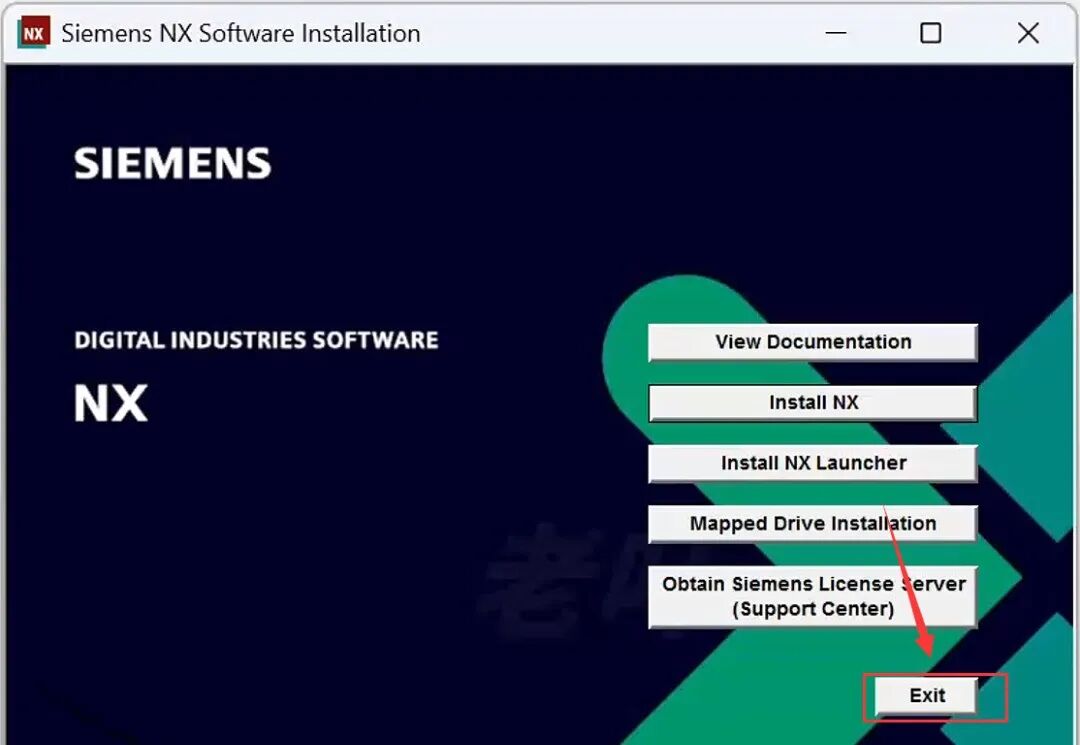Start installation with Install NX button
This screenshot has height=745, width=1080.
(813, 403)
